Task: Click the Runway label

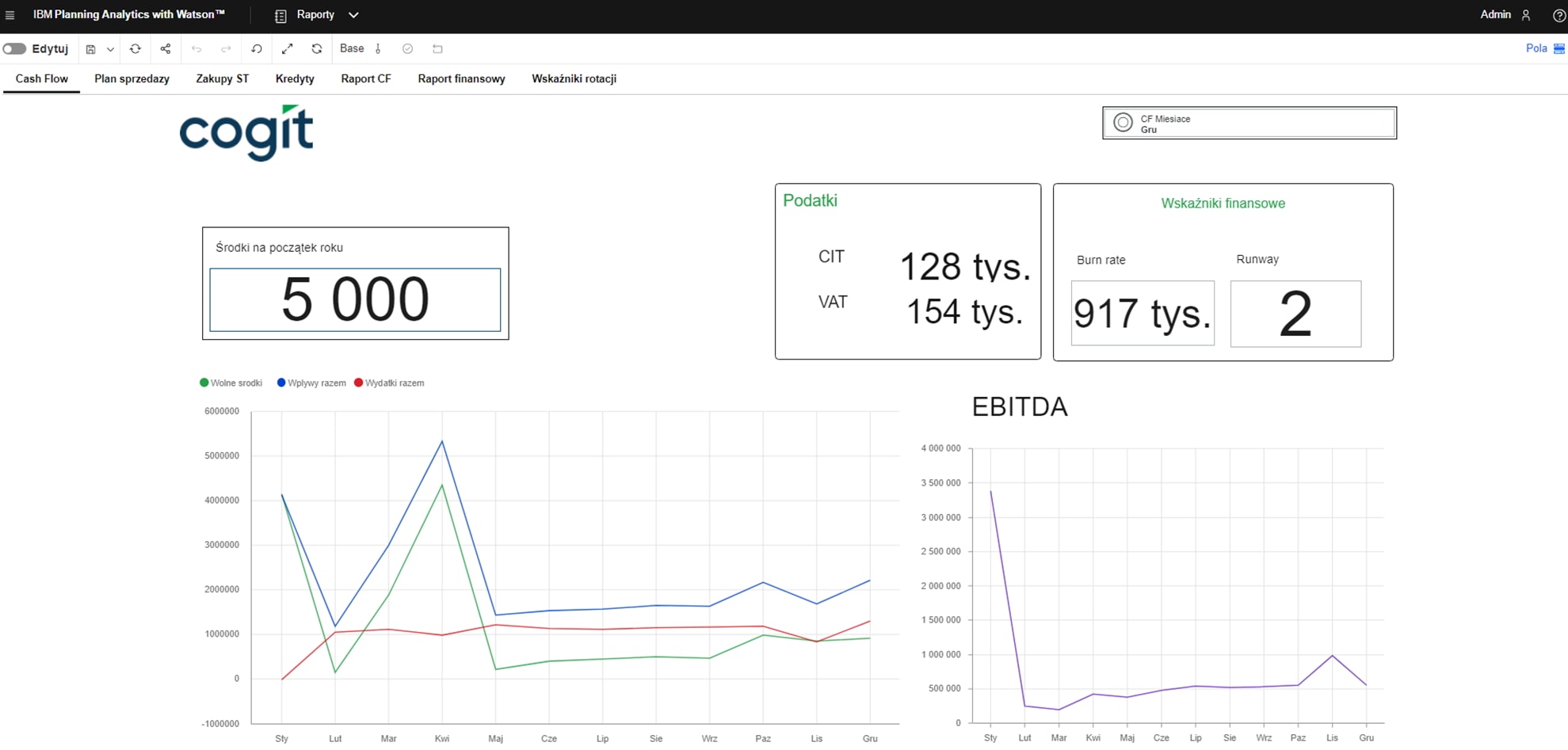Action: pos(1257,259)
